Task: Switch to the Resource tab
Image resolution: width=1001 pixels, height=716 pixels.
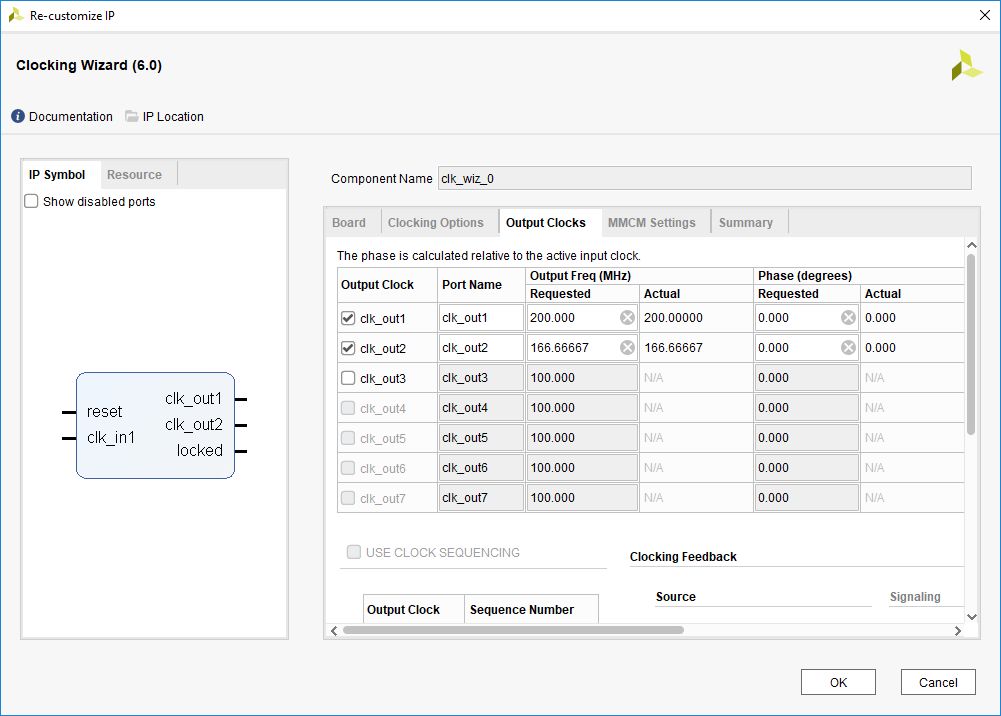Action: coord(135,175)
